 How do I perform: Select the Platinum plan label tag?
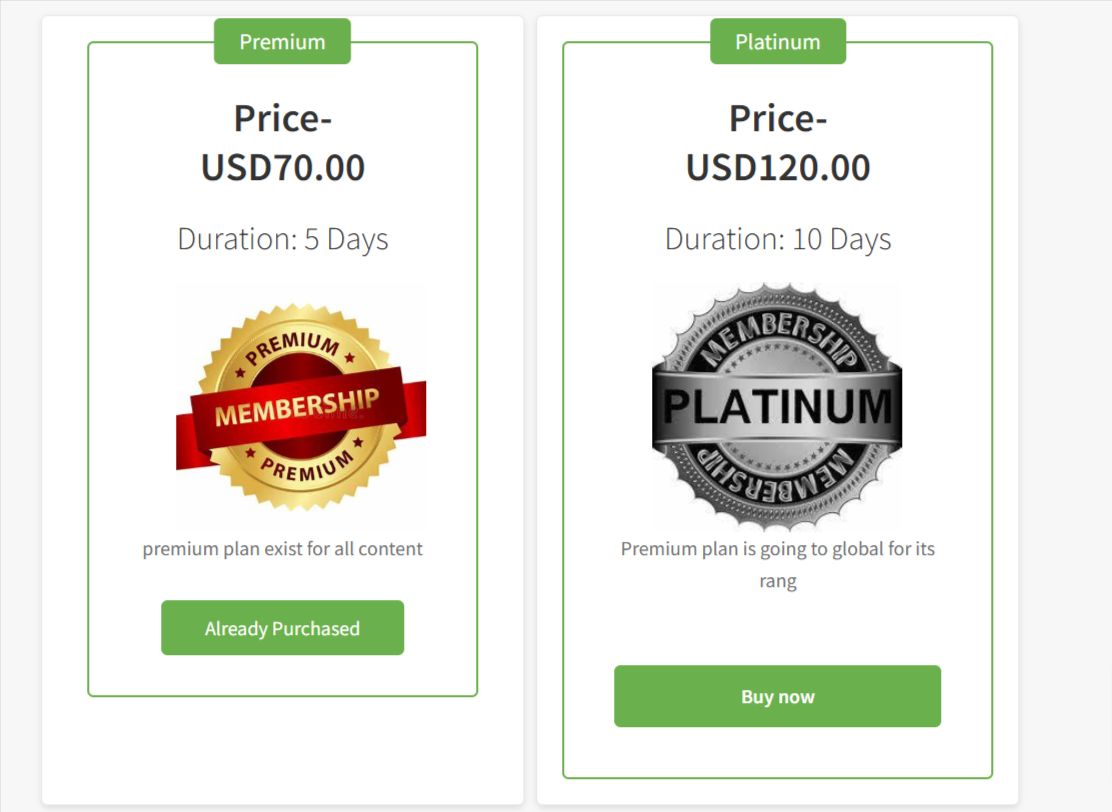click(x=777, y=42)
